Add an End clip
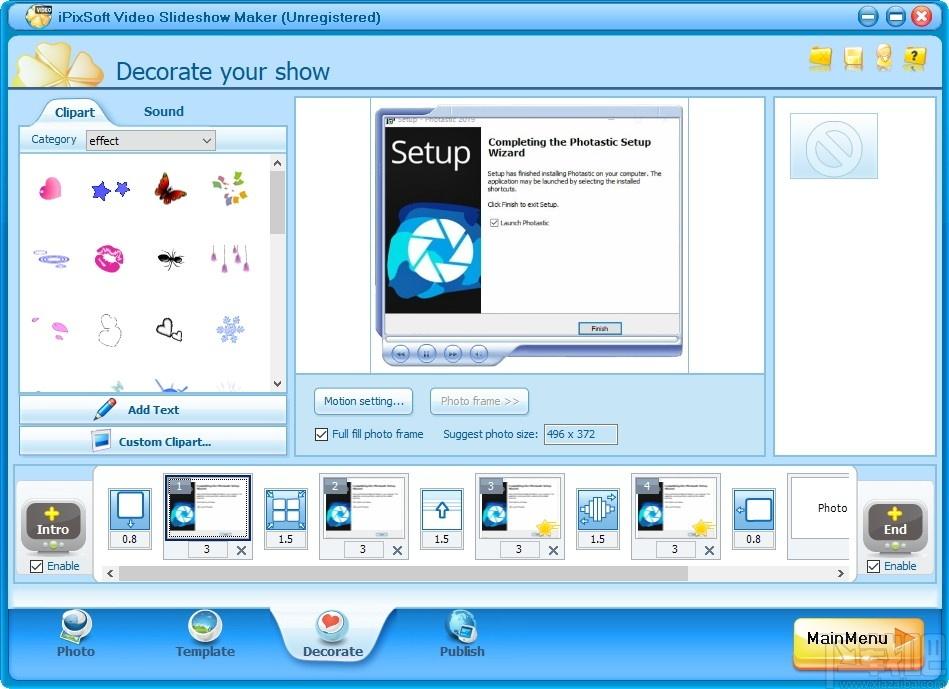 895,525
